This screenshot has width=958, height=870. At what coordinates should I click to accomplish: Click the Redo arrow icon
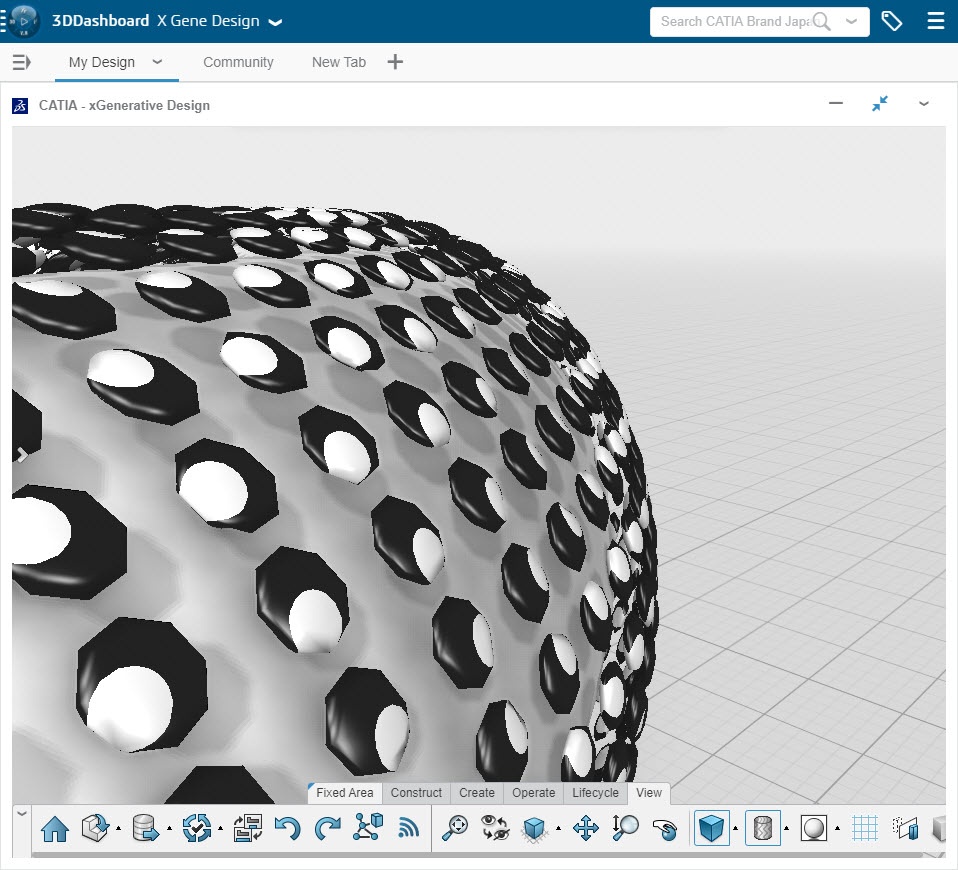(x=327, y=828)
